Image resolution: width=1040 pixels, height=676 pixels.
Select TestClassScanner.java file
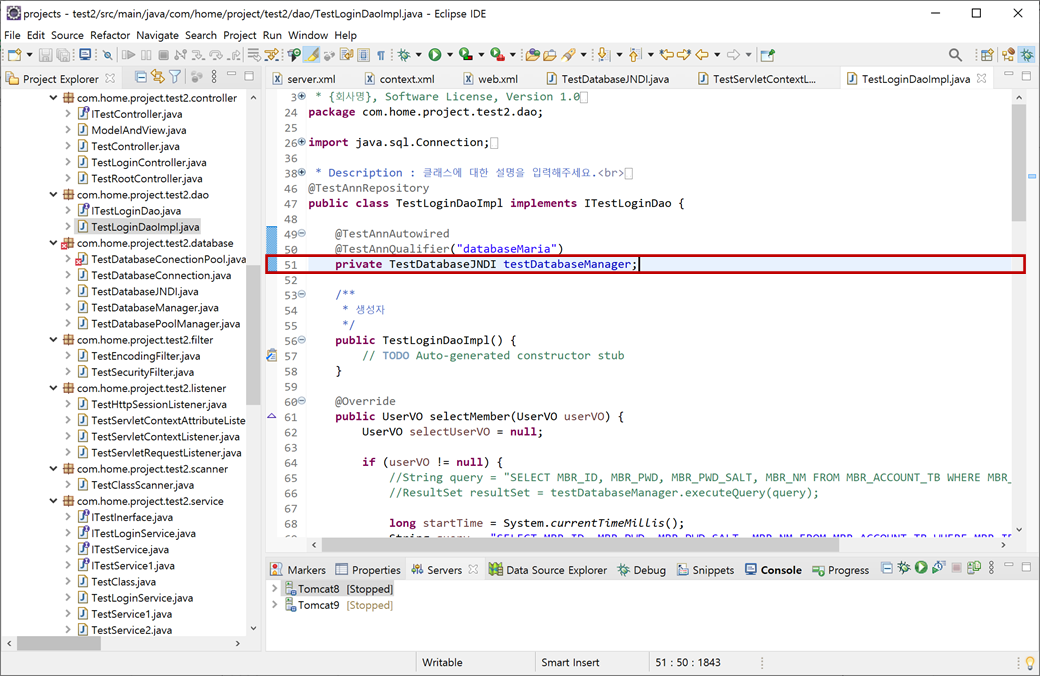pyautogui.click(x=143, y=485)
